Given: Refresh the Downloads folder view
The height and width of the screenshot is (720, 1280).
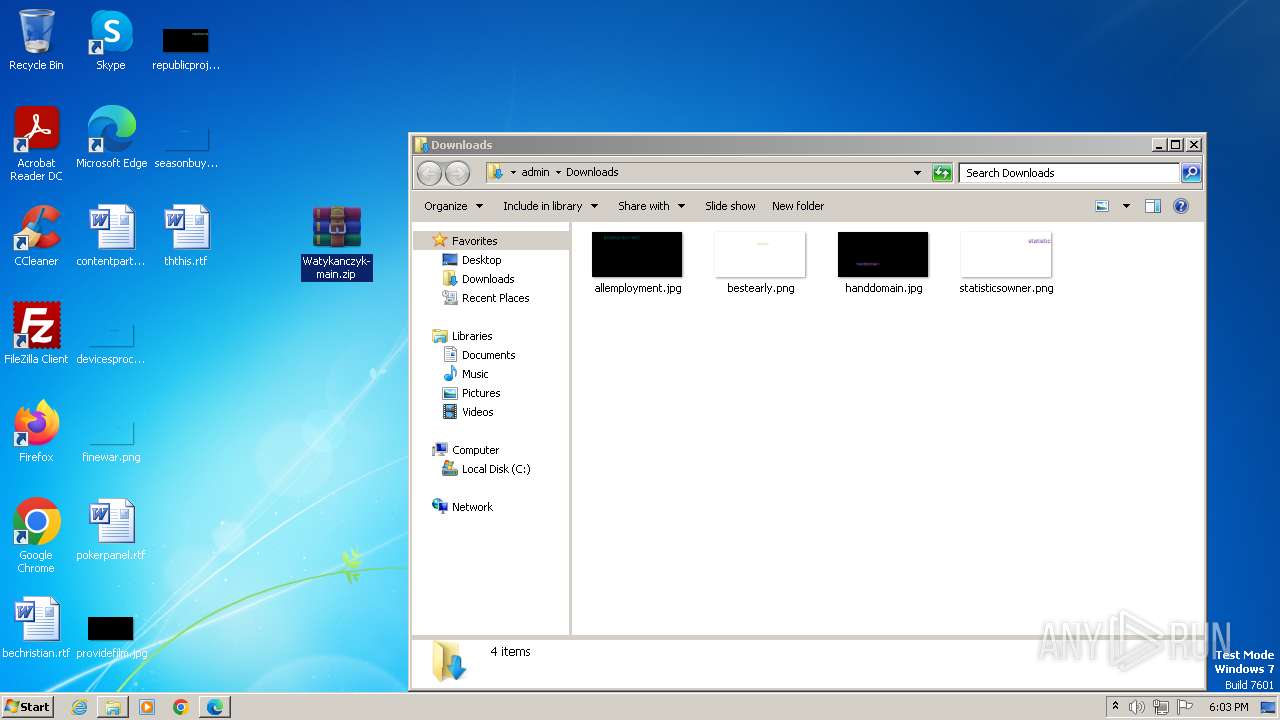Looking at the screenshot, I should [x=942, y=173].
